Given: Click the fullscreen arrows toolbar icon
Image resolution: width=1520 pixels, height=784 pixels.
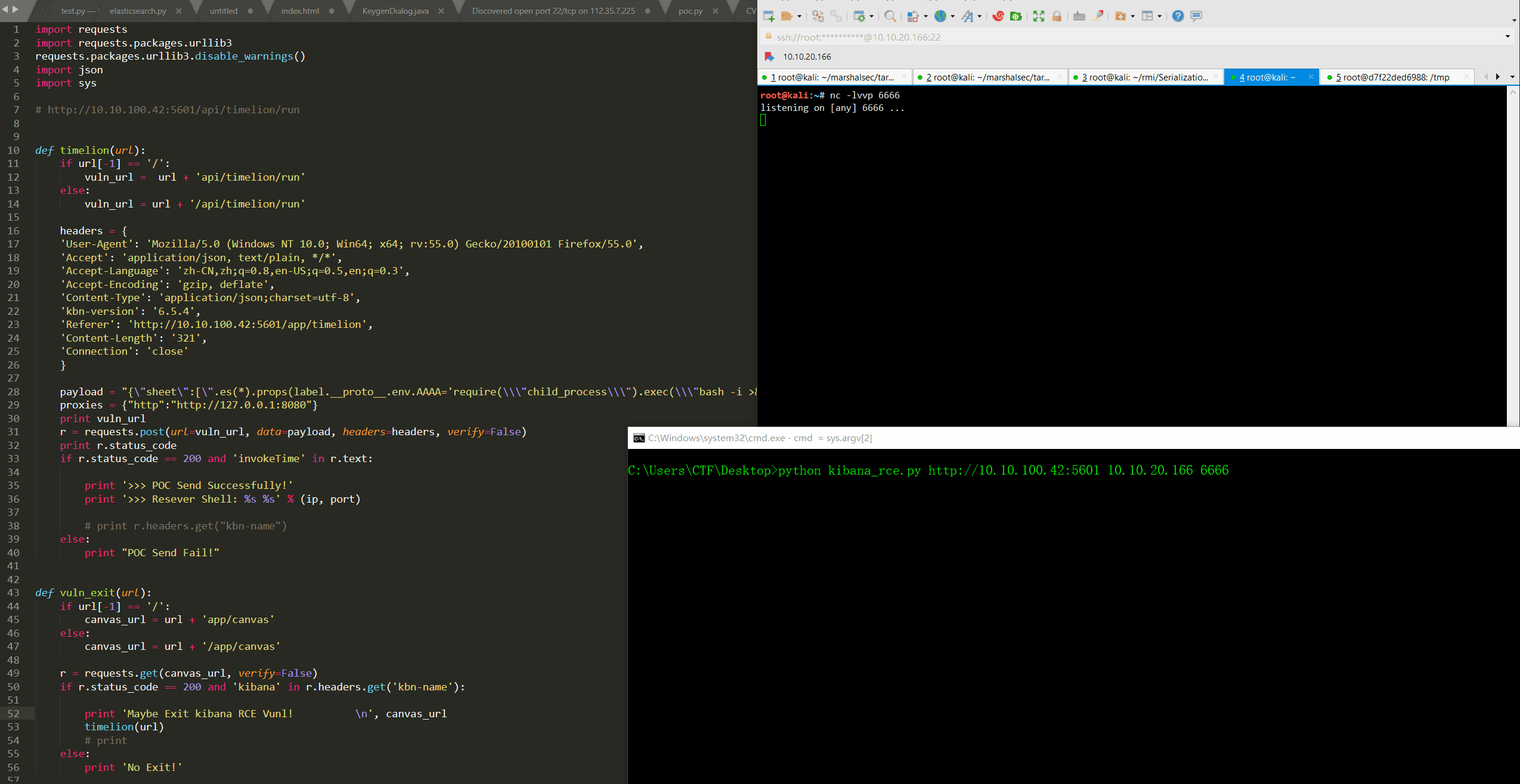Looking at the screenshot, I should 1038,16.
